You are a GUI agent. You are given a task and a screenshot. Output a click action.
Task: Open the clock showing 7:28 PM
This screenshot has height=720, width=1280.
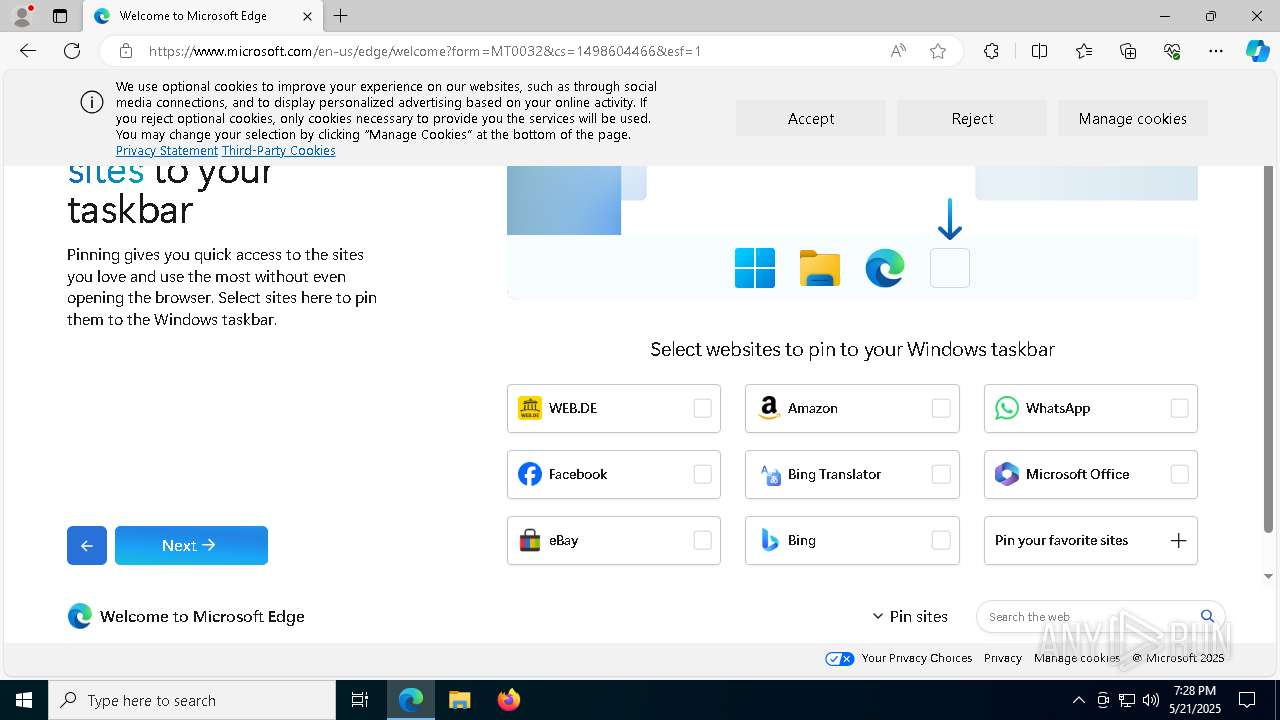click(x=1195, y=700)
